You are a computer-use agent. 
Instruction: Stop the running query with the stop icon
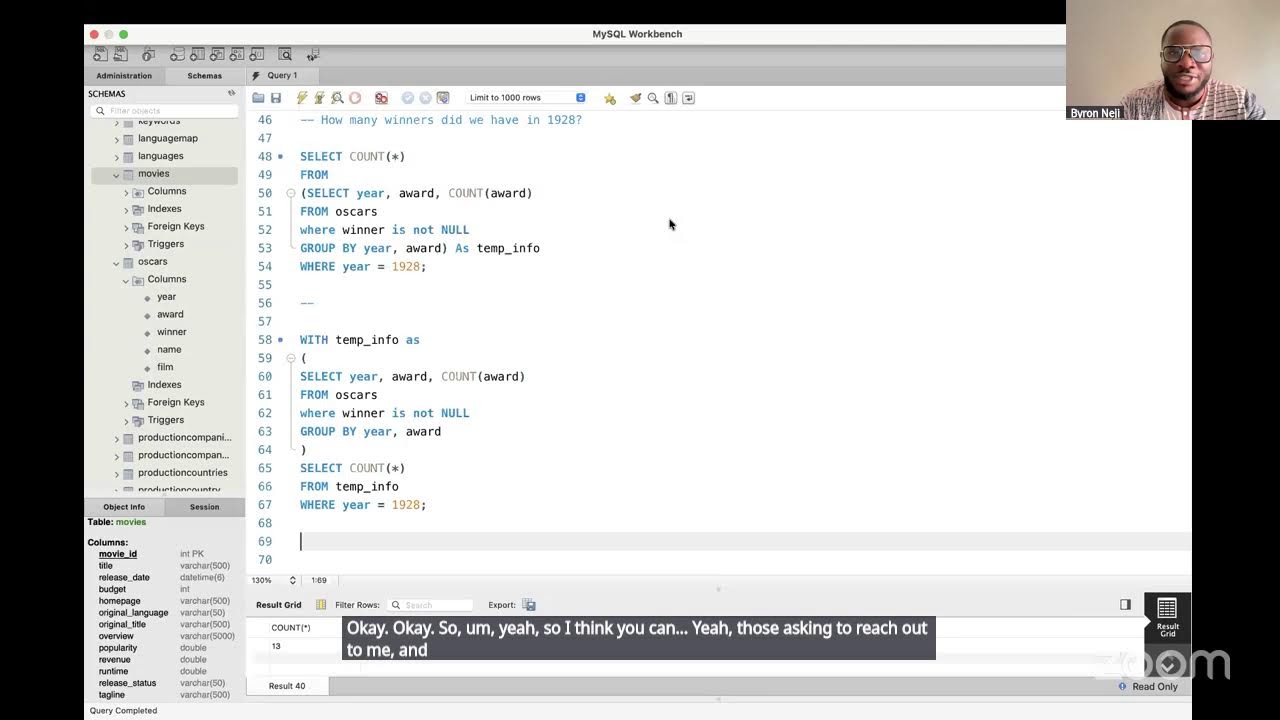click(355, 98)
